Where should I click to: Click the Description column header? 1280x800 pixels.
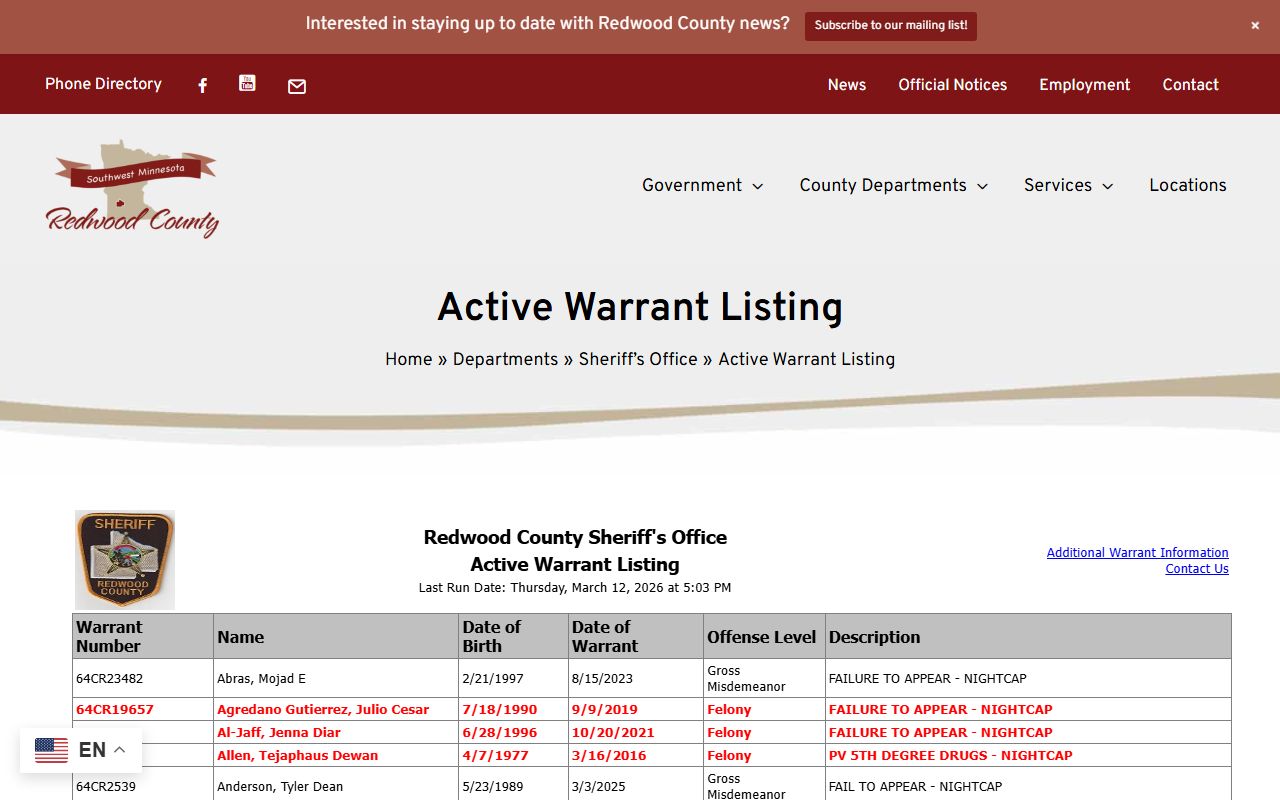(1028, 636)
